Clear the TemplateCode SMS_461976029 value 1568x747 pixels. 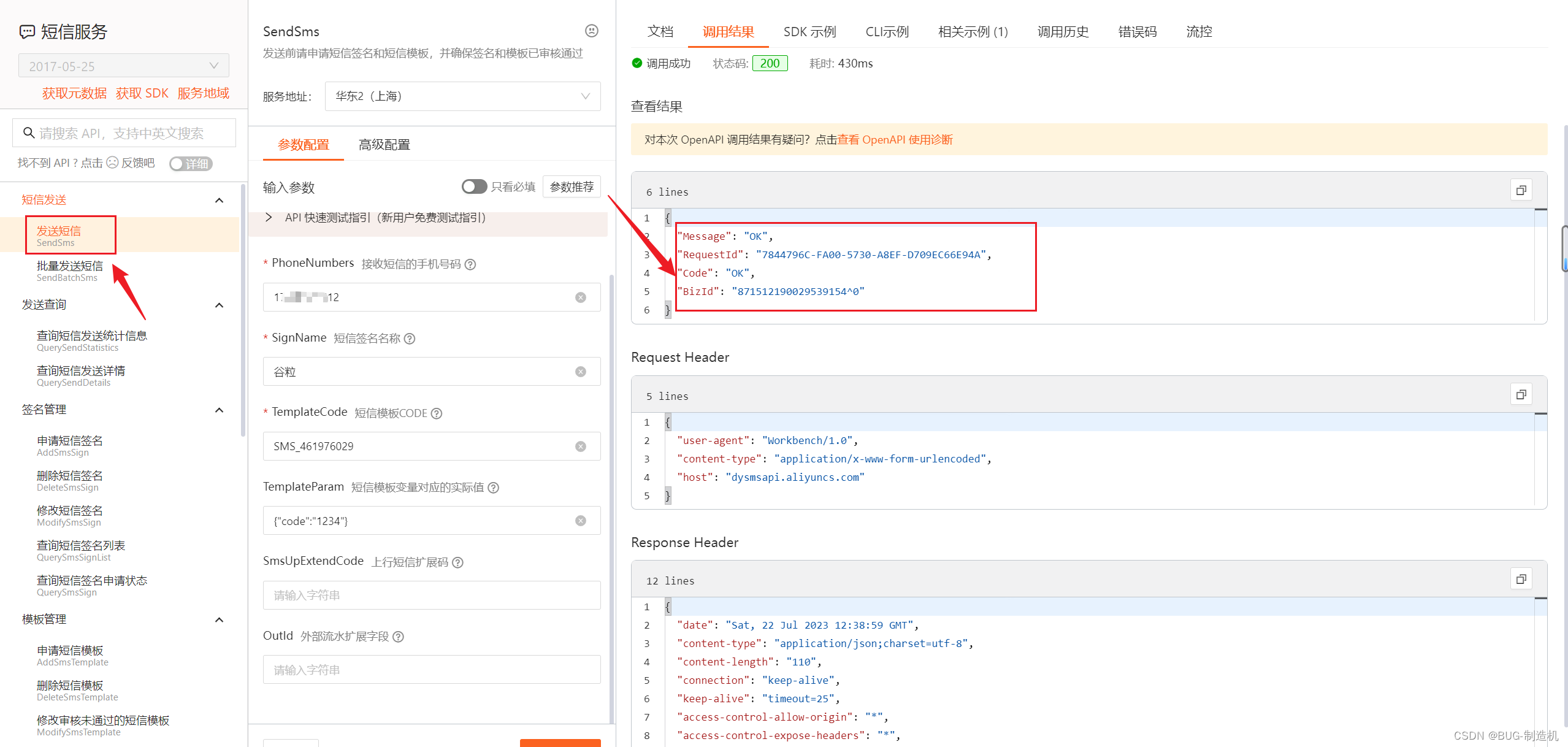(580, 446)
